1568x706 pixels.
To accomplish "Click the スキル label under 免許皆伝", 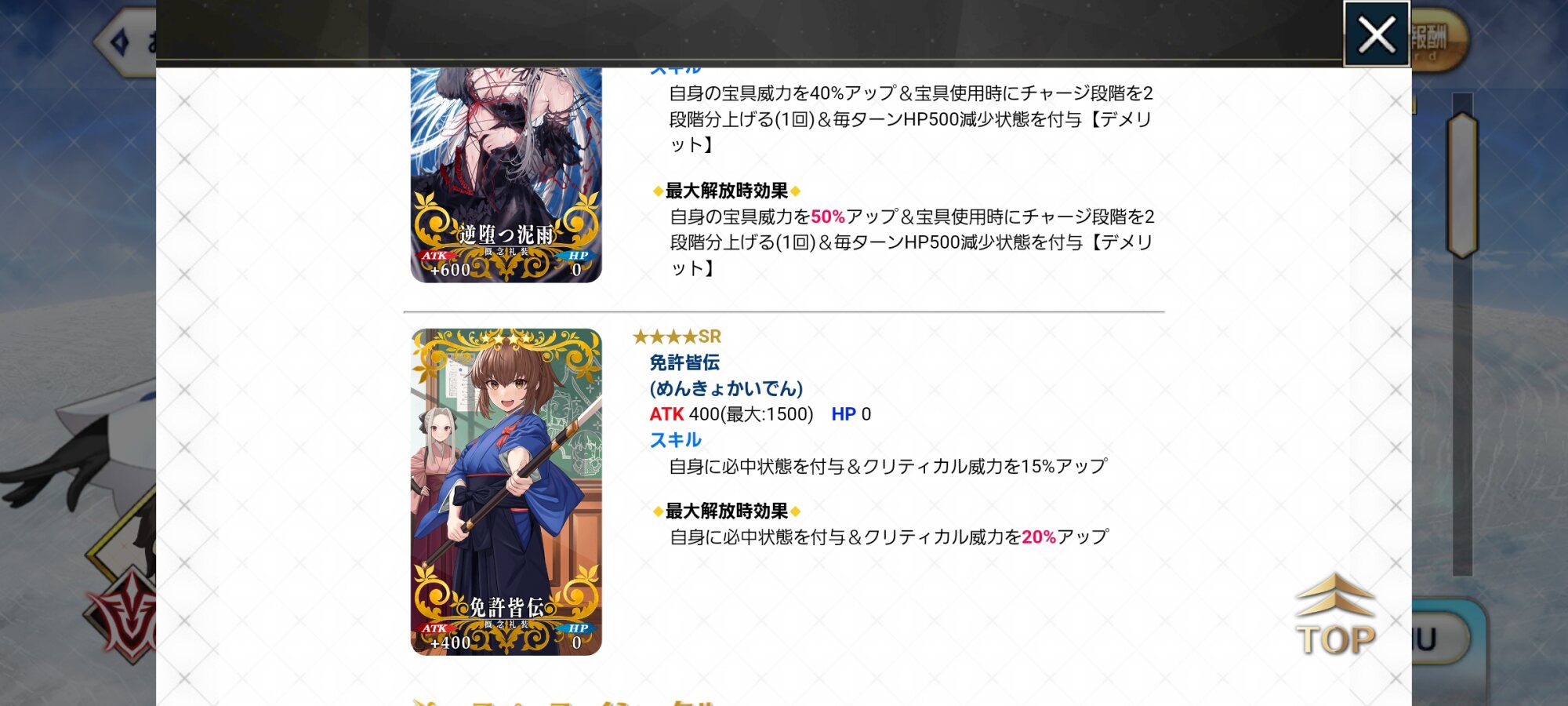I will click(676, 440).
